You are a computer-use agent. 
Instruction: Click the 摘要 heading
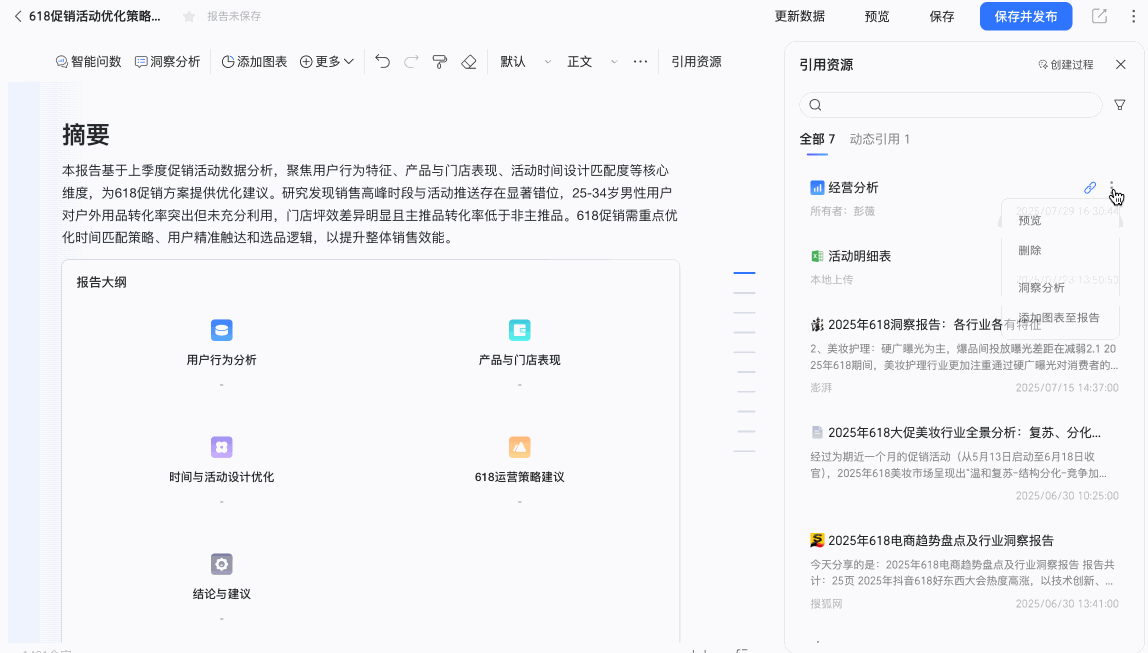pyautogui.click(x=86, y=135)
